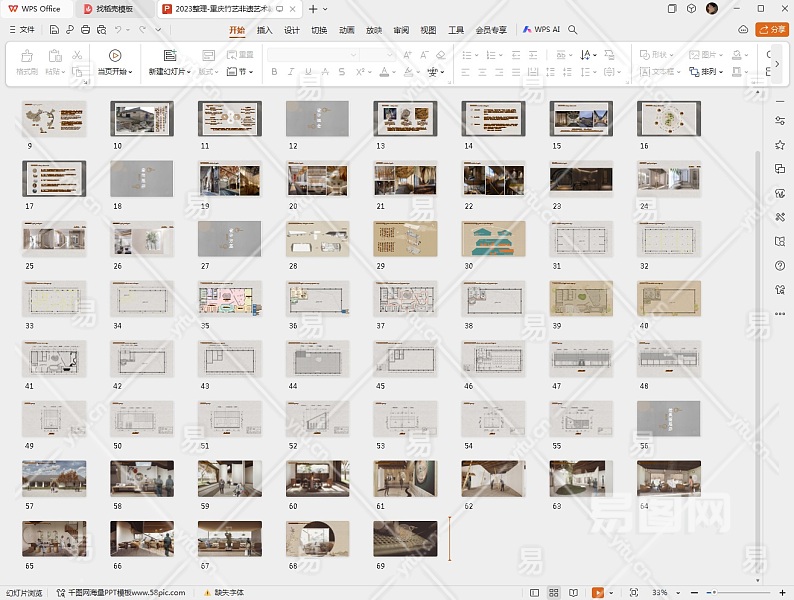This screenshot has height=600, width=794.
Task: Open the star favorites icon in sidebar
Action: click(780, 145)
